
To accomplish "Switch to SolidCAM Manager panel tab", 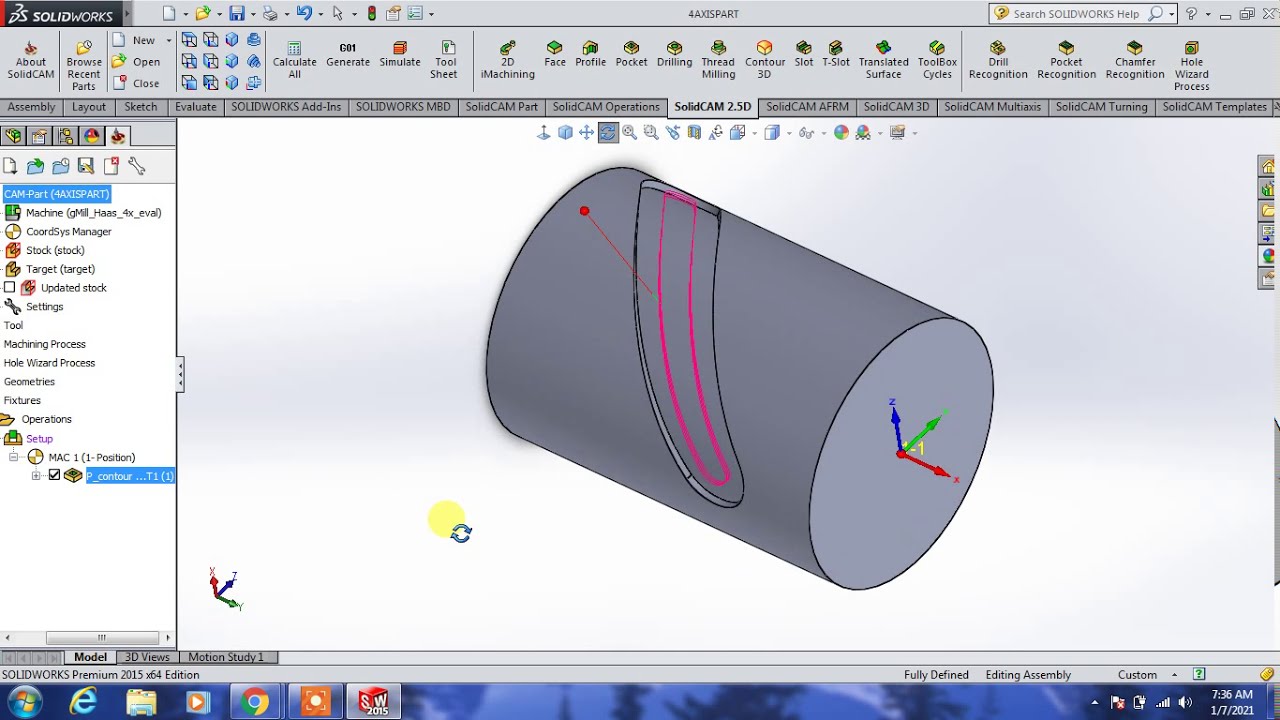I will (x=118, y=136).
